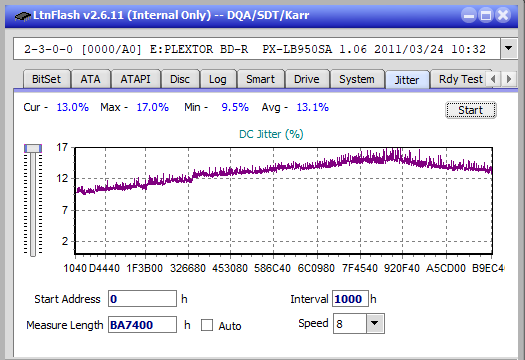Open the Rdy Test tab
This screenshot has width=525, height=360.
460,79
